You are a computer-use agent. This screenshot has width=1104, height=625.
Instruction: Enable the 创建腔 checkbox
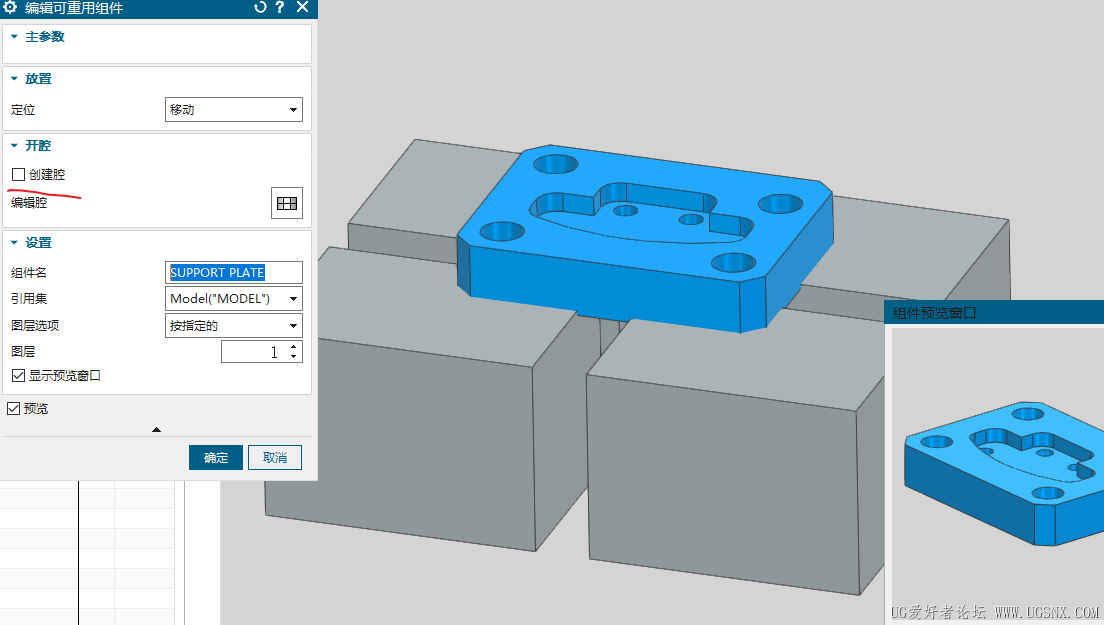coord(18,174)
